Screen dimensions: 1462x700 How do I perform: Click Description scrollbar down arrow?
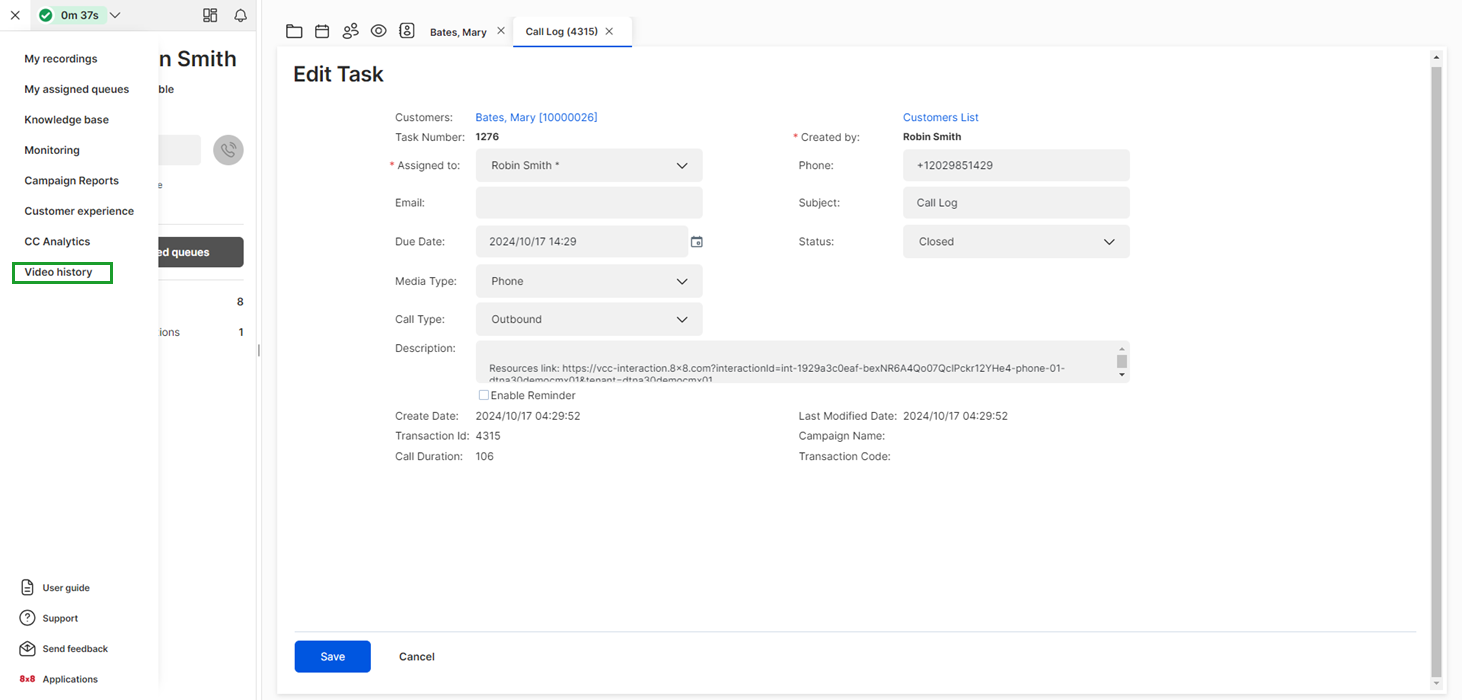pyautogui.click(x=1122, y=375)
